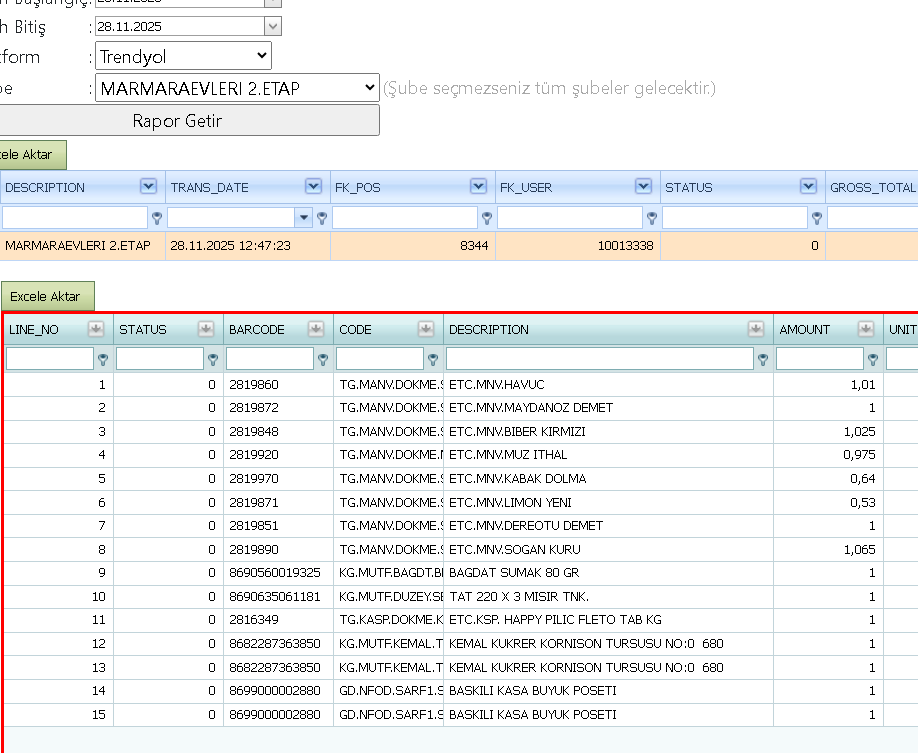918x753 pixels.
Task: Click FK_POS value 8344
Action: (x=474, y=245)
